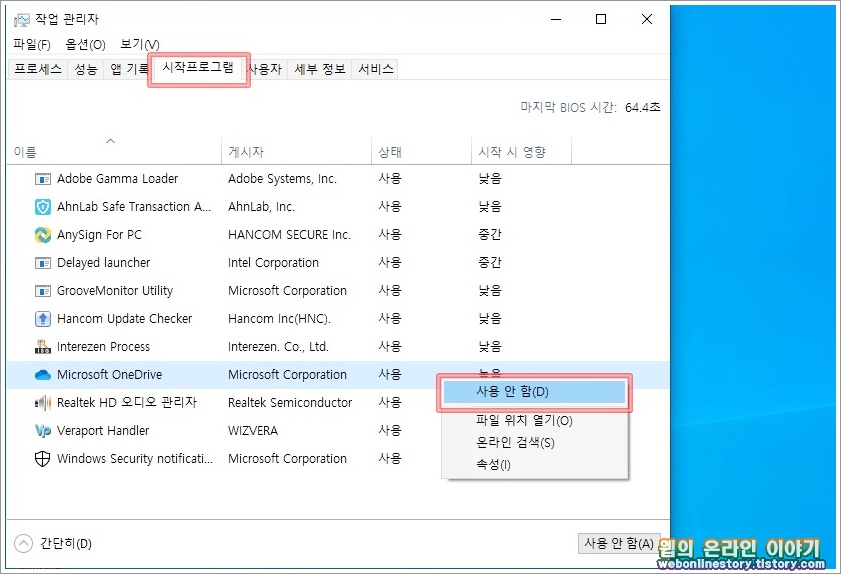Sort by the 상태 column header

(x=421, y=151)
